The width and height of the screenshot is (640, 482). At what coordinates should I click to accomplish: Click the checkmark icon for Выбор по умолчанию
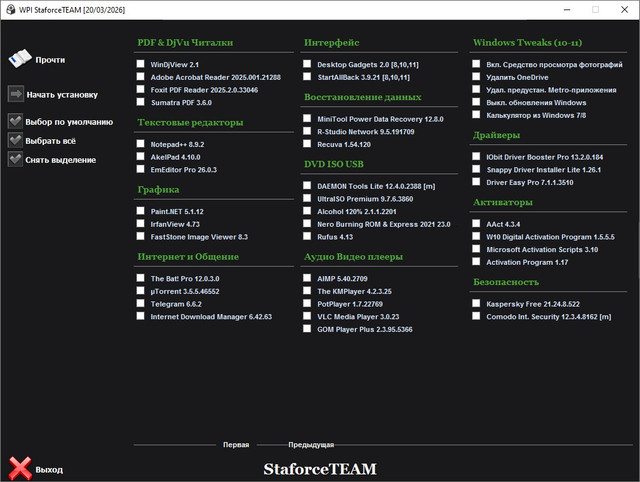point(15,121)
